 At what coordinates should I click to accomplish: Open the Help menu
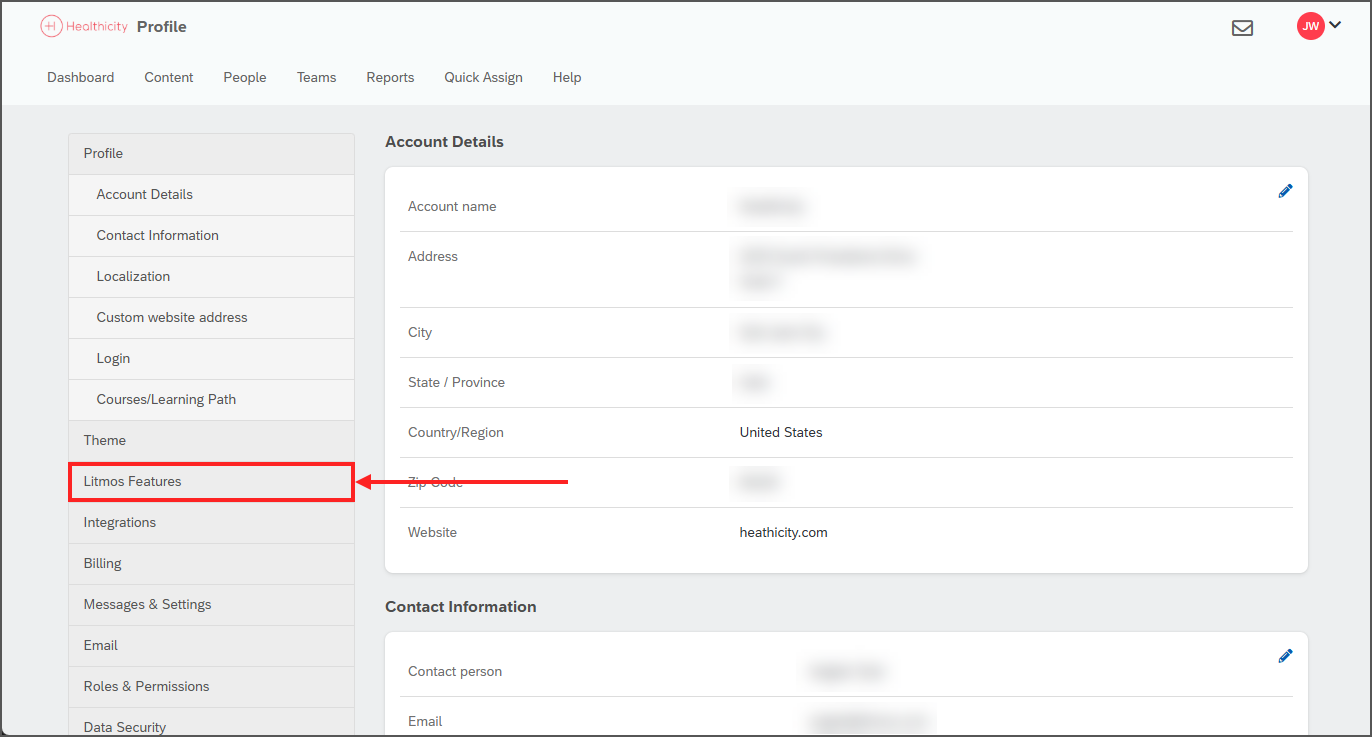pyautogui.click(x=566, y=77)
